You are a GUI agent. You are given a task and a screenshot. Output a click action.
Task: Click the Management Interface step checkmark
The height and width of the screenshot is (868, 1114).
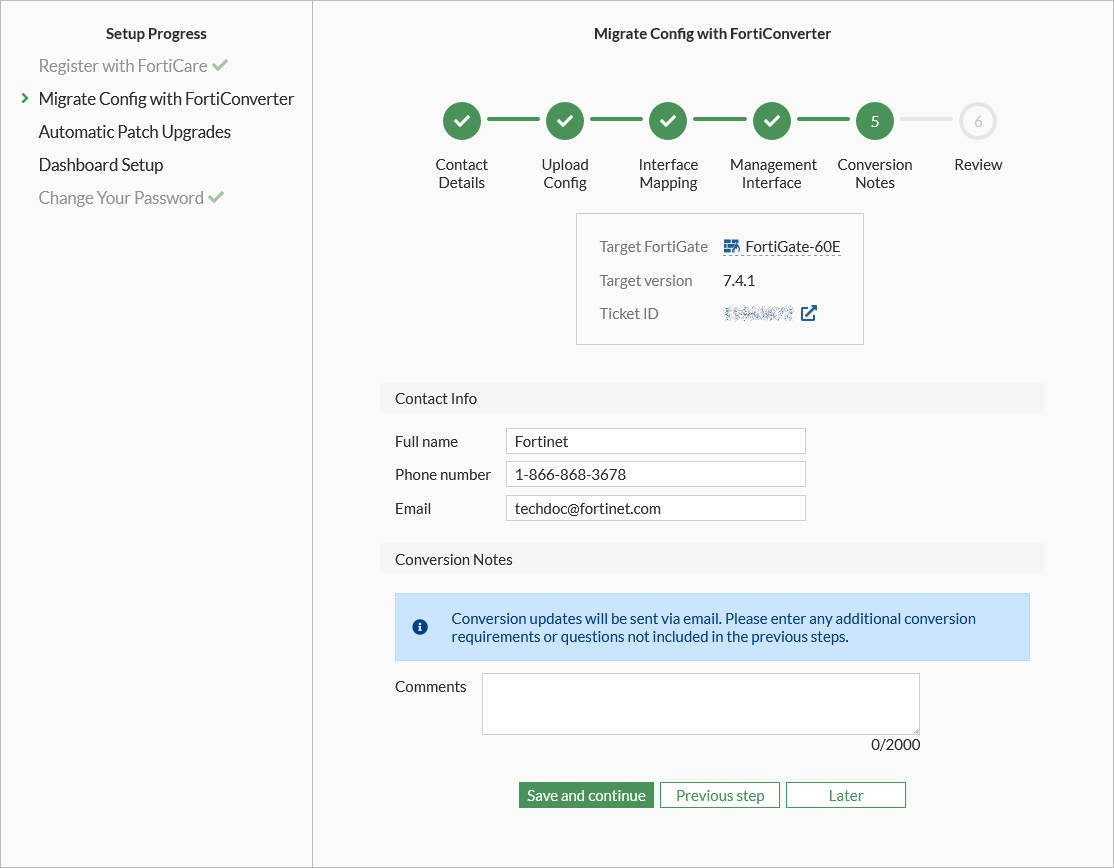pyautogui.click(x=772, y=121)
